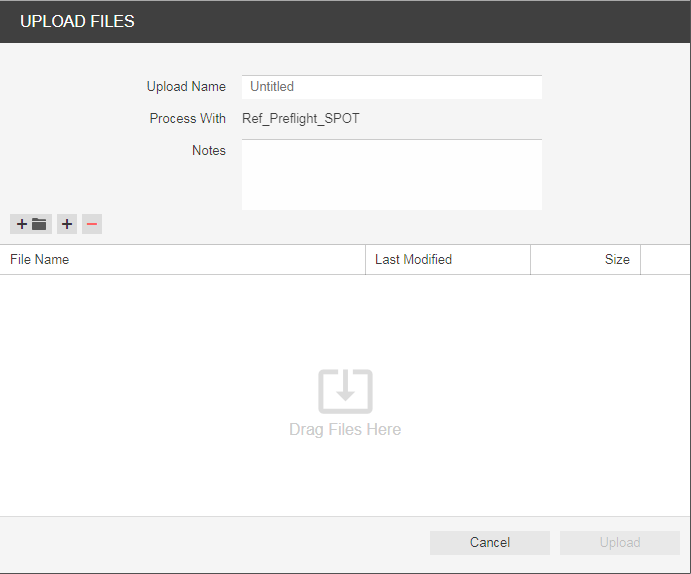Image resolution: width=691 pixels, height=574 pixels.
Task: Click the red minus remove icon
Action: 92,224
